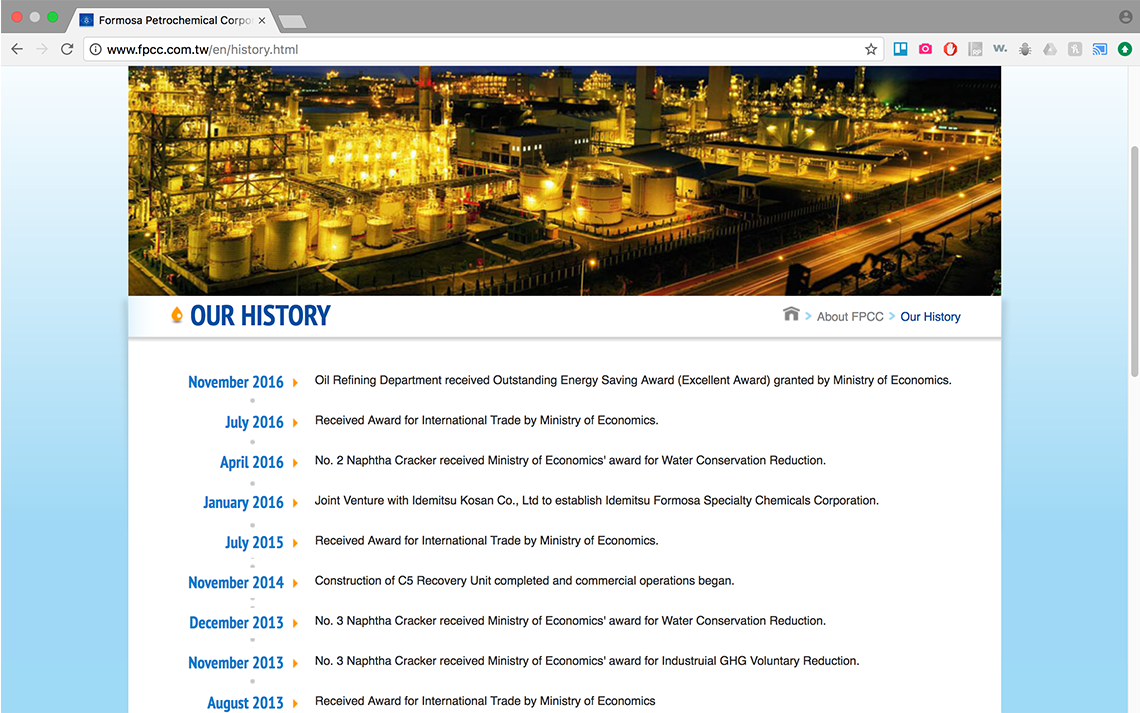The width and height of the screenshot is (1140, 713).
Task: Bookmark this page with the star icon
Action: 871,49
